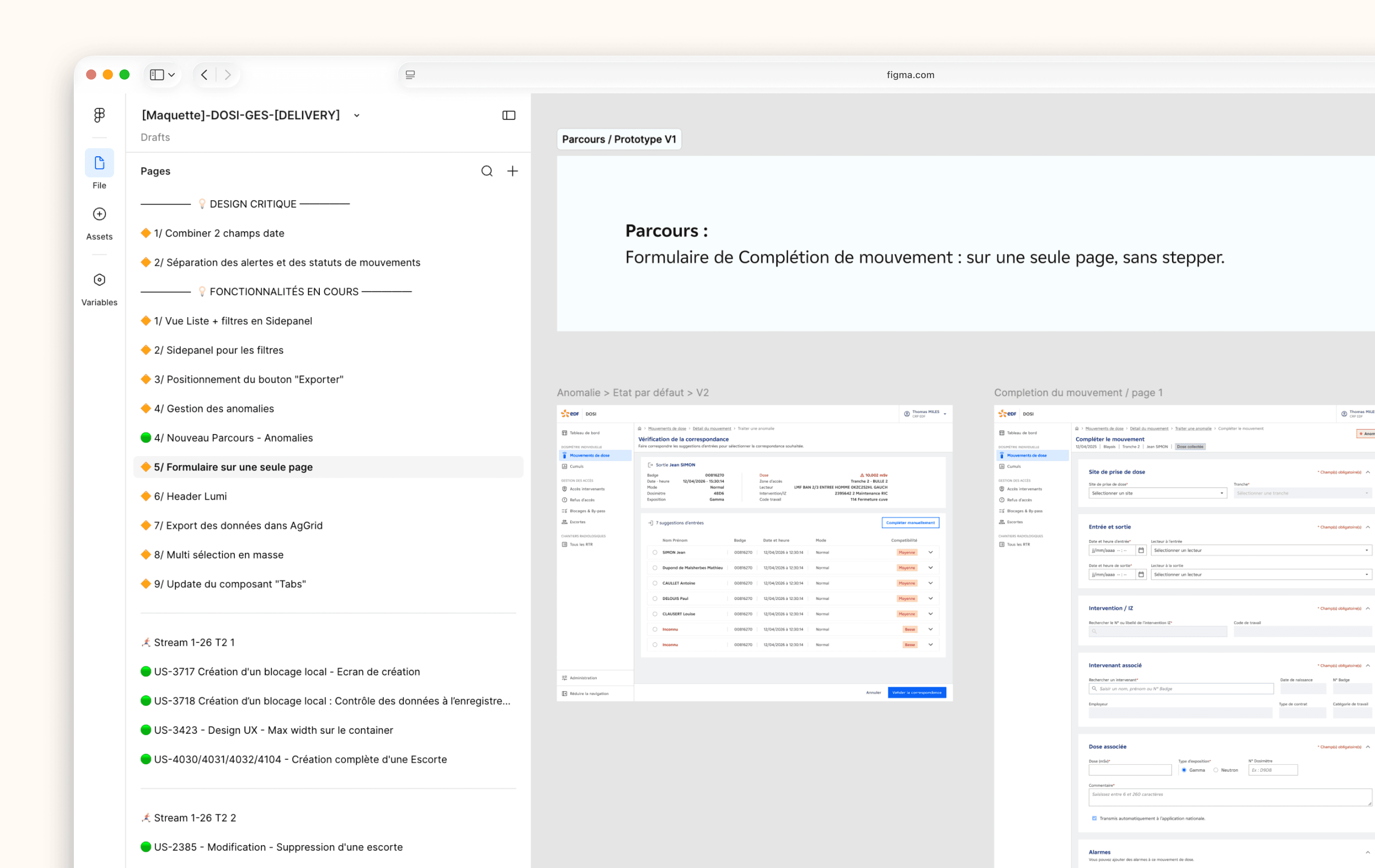
Task: Open the Lecteur à la sortie dropdown
Action: click(1261, 575)
